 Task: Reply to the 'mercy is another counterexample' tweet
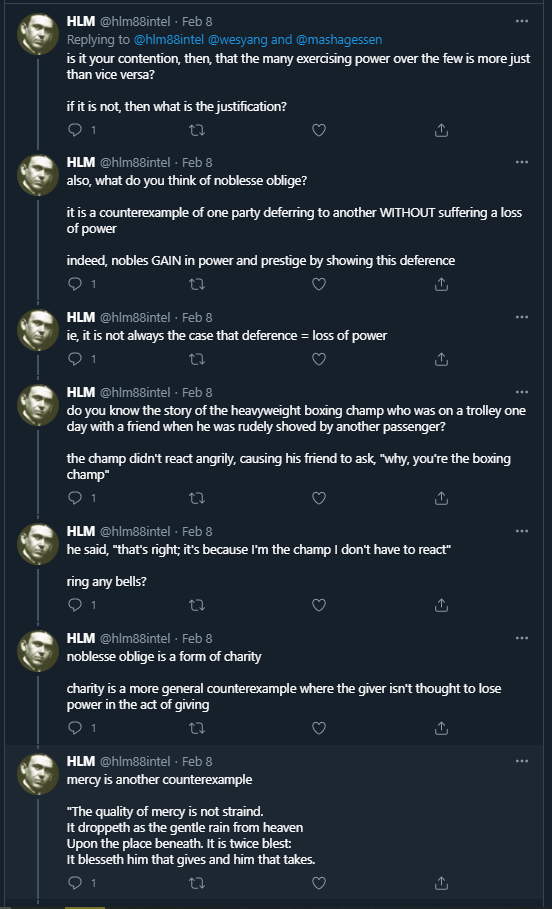(75, 883)
